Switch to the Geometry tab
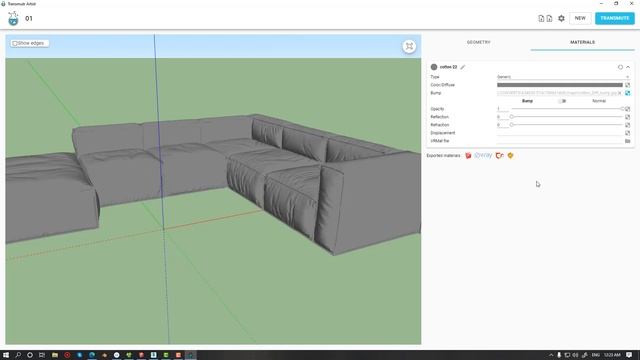The width and height of the screenshot is (640, 360). (x=478, y=42)
